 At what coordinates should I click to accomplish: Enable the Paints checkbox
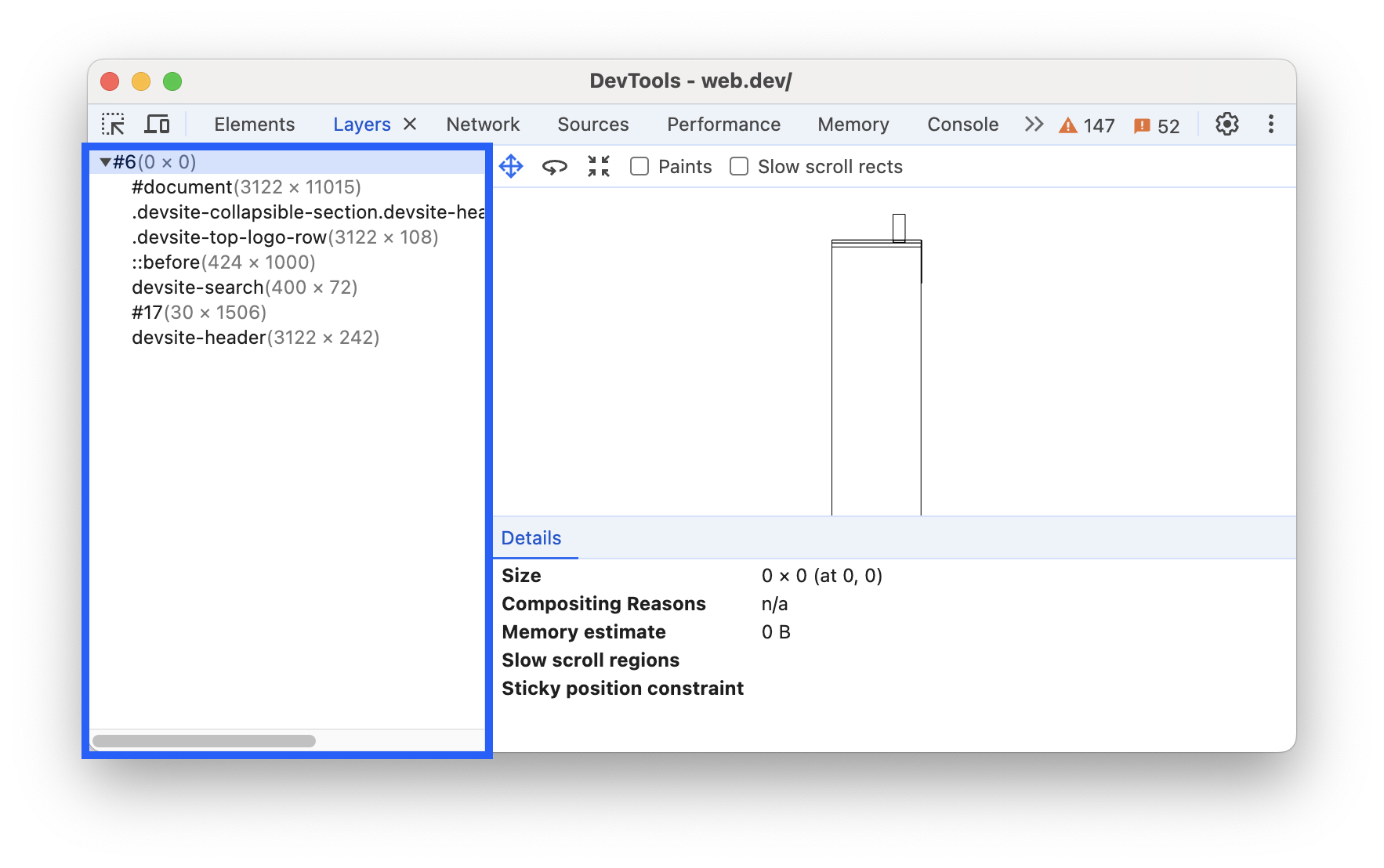(x=639, y=166)
